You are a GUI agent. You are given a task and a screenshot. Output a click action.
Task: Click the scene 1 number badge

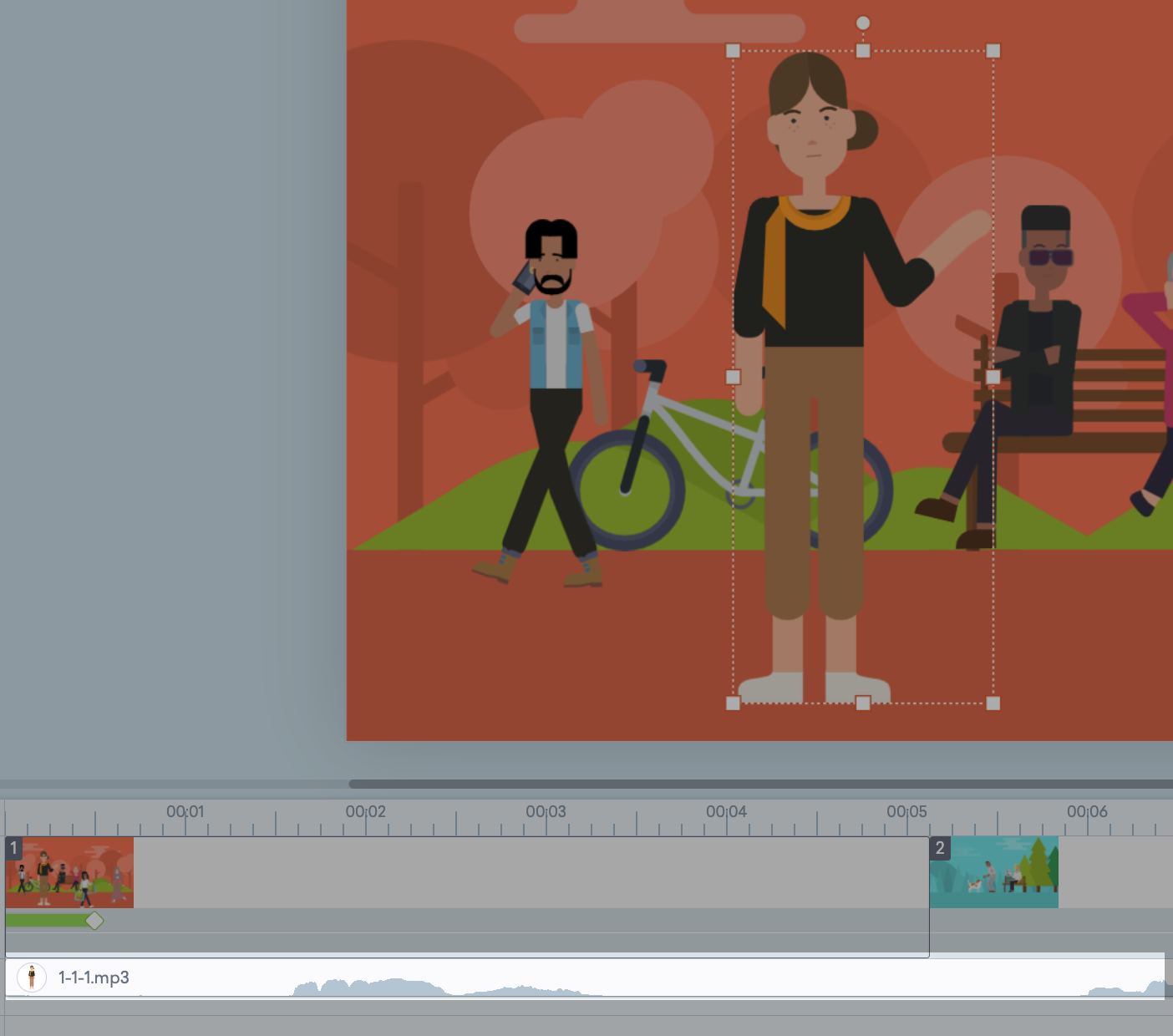click(x=13, y=848)
